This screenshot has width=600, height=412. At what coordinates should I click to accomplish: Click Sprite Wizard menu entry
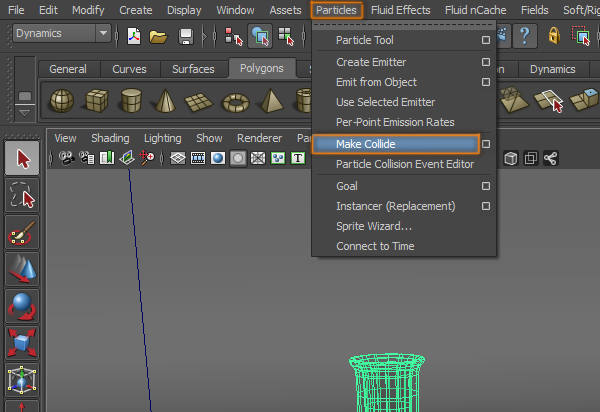[373, 226]
